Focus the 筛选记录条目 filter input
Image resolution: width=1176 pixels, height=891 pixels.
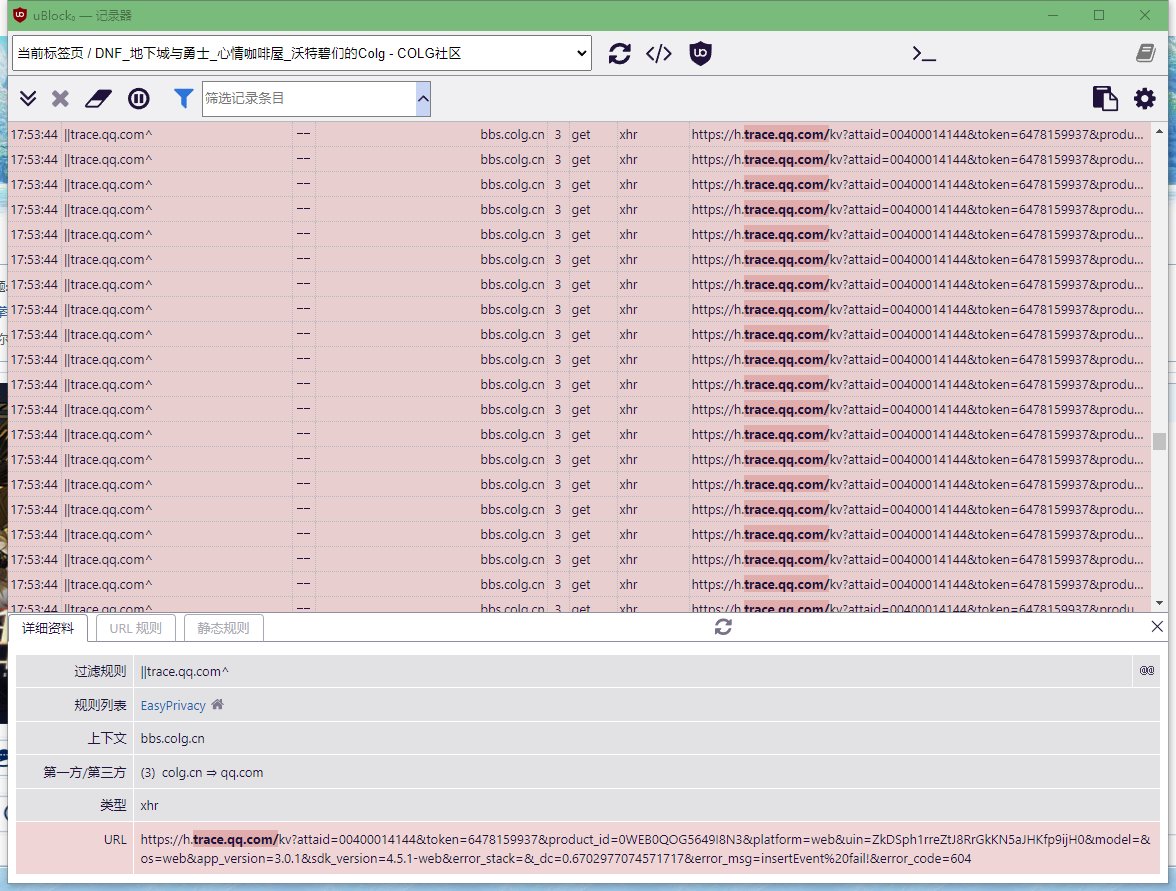[x=309, y=98]
